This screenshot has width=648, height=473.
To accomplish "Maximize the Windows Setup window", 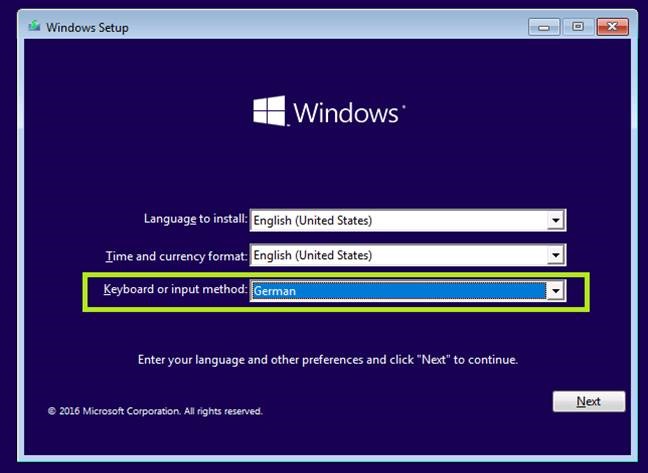I will point(577,26).
